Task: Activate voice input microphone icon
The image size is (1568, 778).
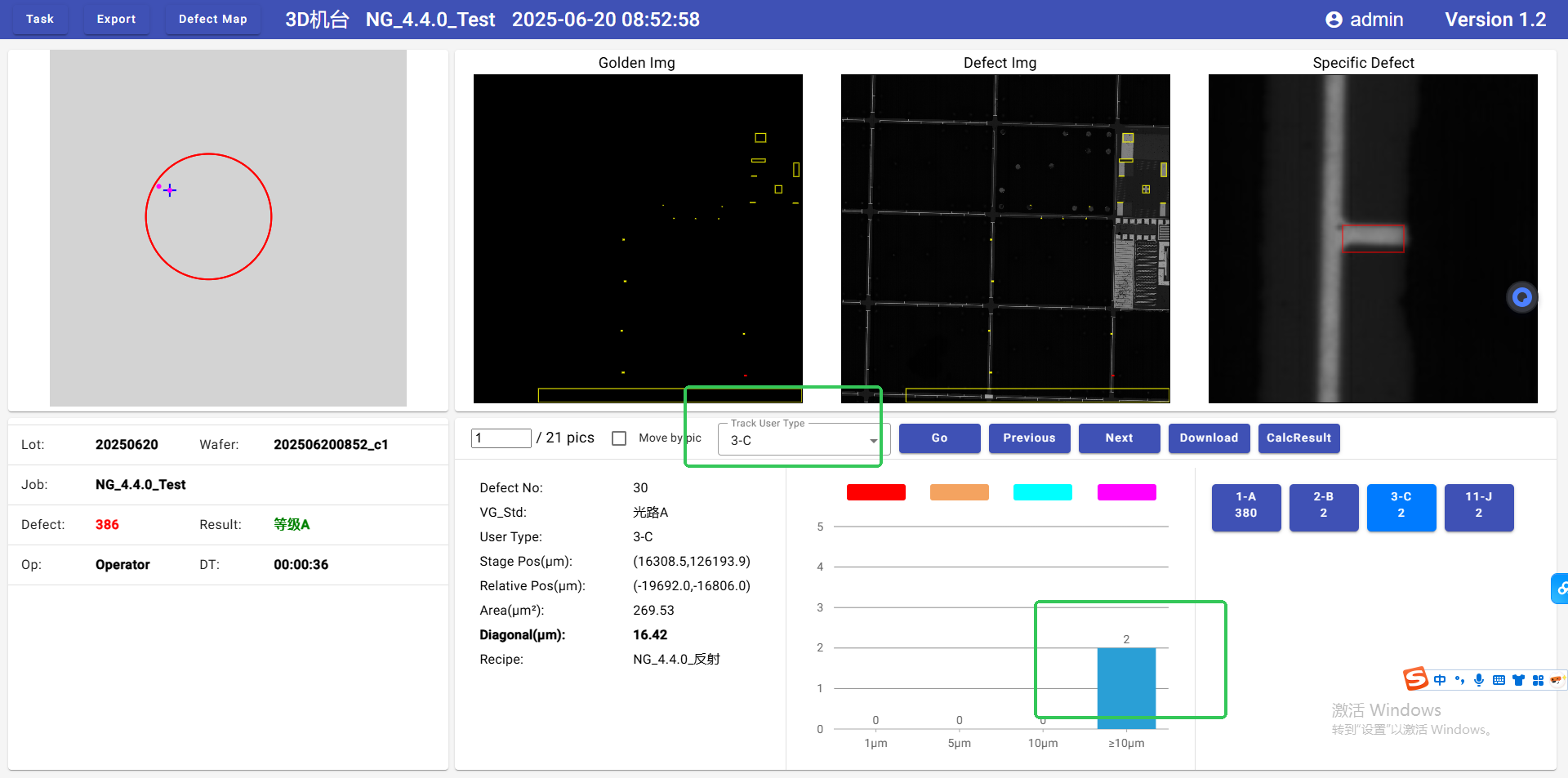Action: [1479, 680]
